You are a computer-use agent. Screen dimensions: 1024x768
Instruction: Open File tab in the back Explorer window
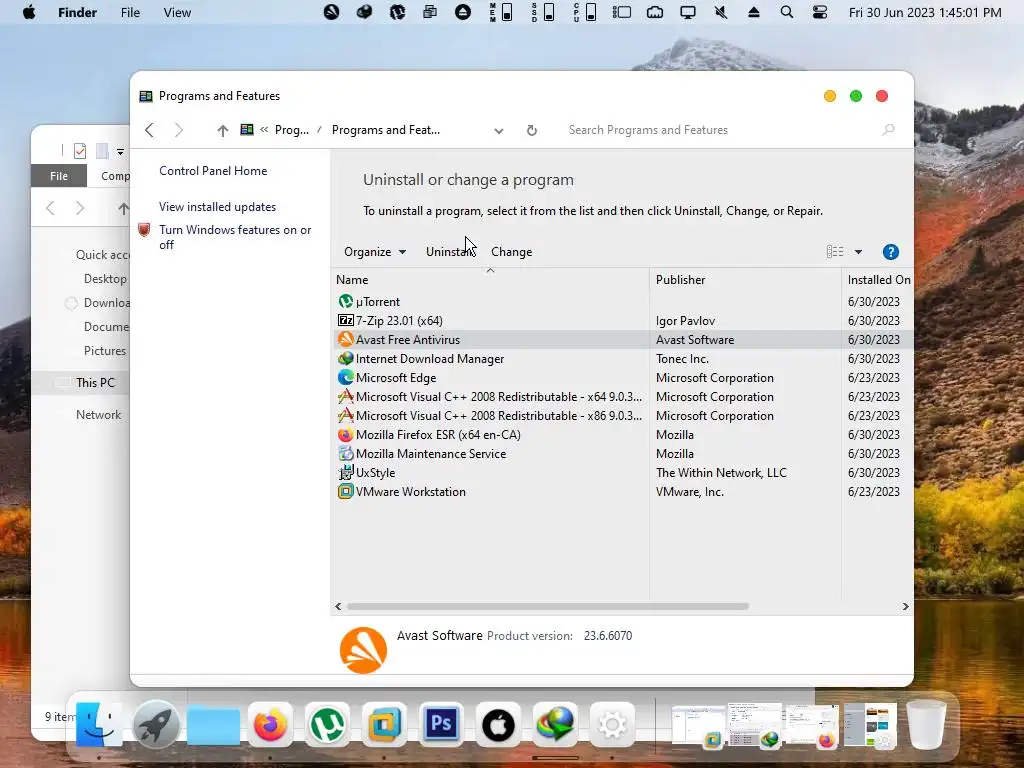point(59,176)
